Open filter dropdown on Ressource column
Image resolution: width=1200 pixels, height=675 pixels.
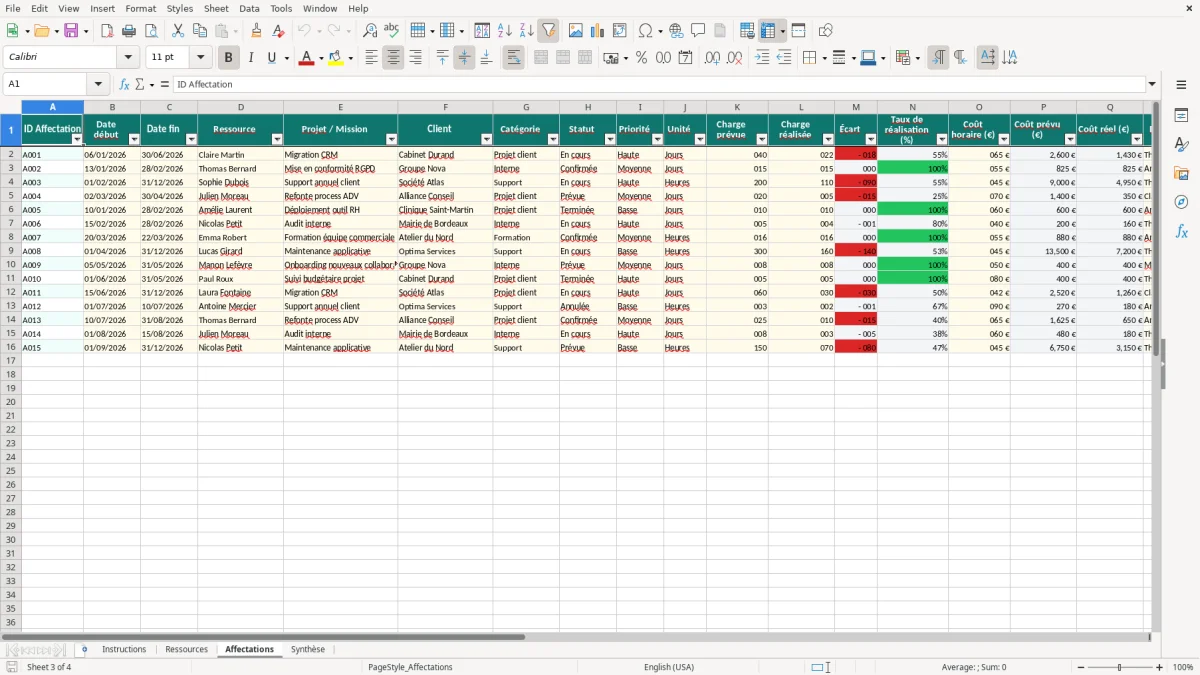(277, 140)
